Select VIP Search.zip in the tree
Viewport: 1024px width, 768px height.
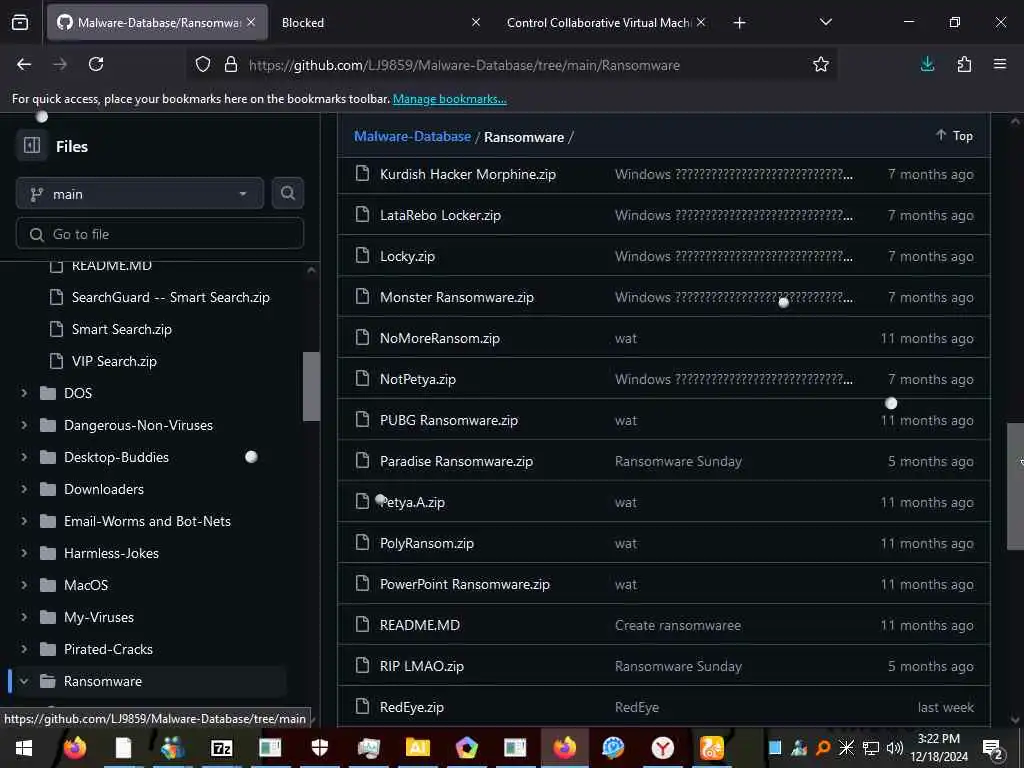[114, 361]
